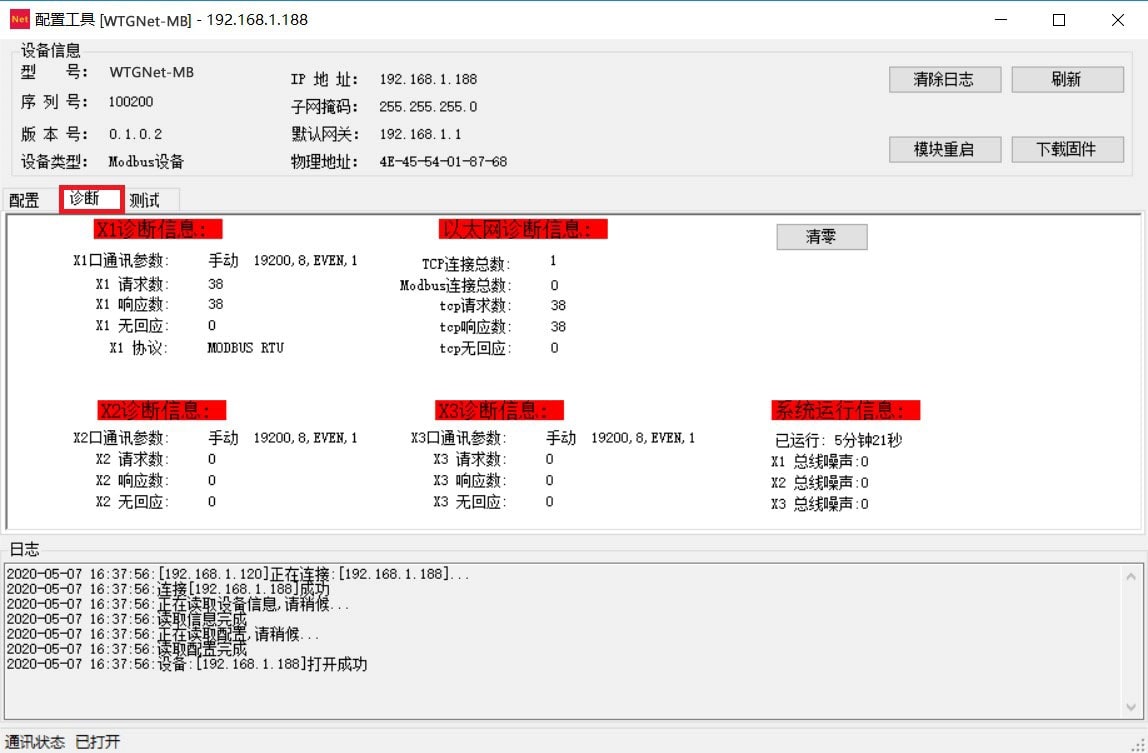This screenshot has height=753, width=1148.
Task: Click X1 总线噪声:0 entry
Action: click(820, 462)
